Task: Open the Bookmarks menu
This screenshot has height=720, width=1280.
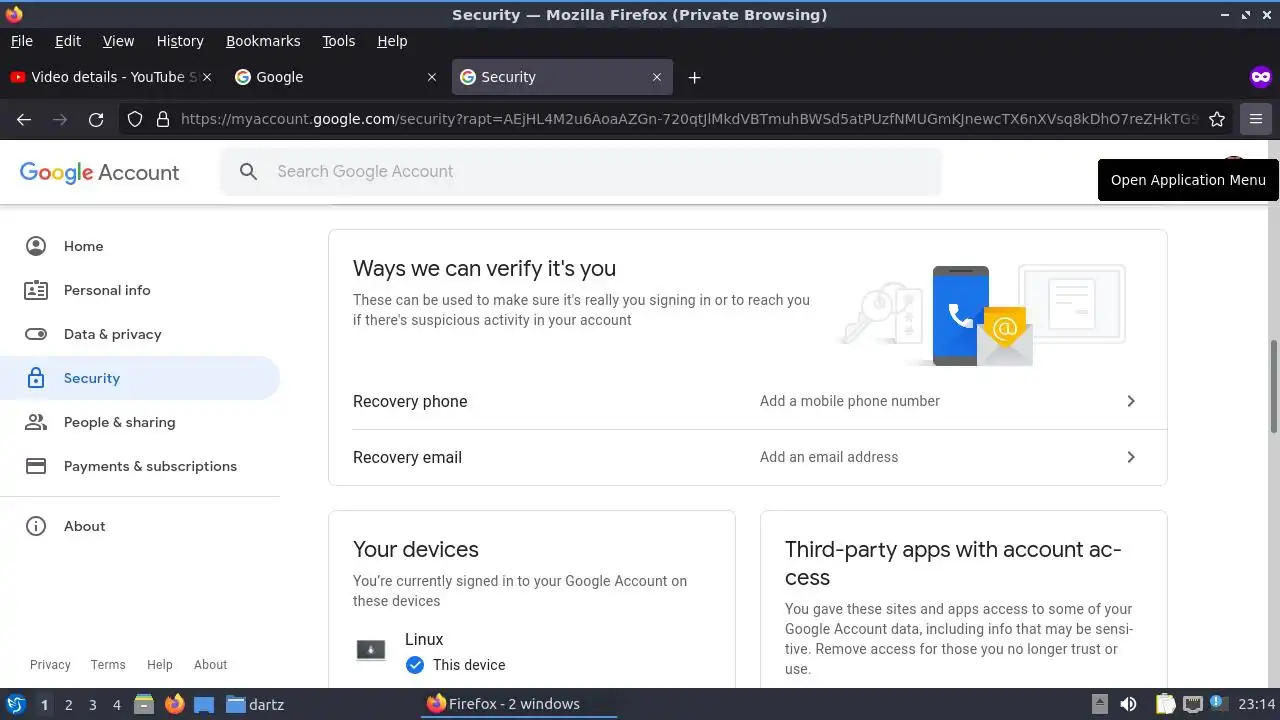Action: pyautogui.click(x=263, y=41)
